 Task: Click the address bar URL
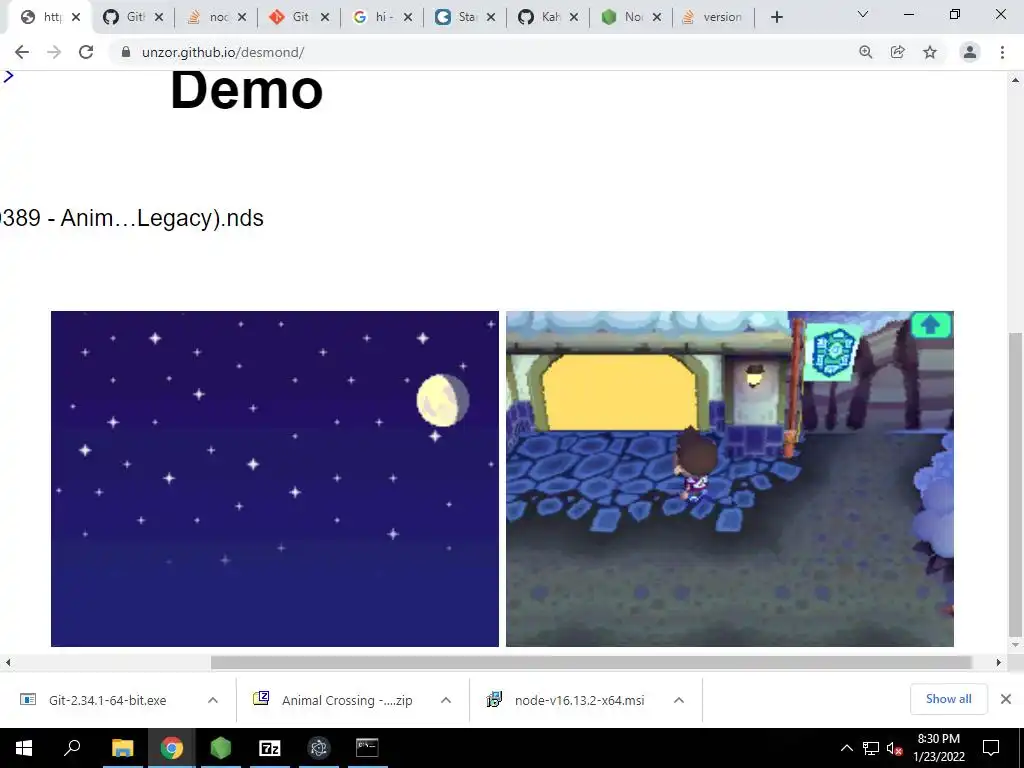pyautogui.click(x=223, y=52)
